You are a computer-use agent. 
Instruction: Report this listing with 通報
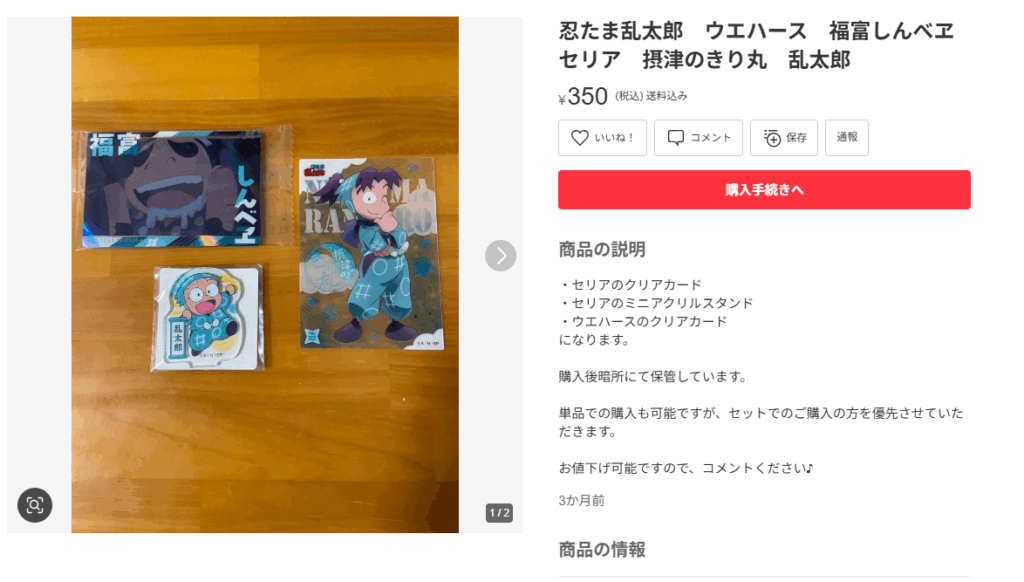846,137
